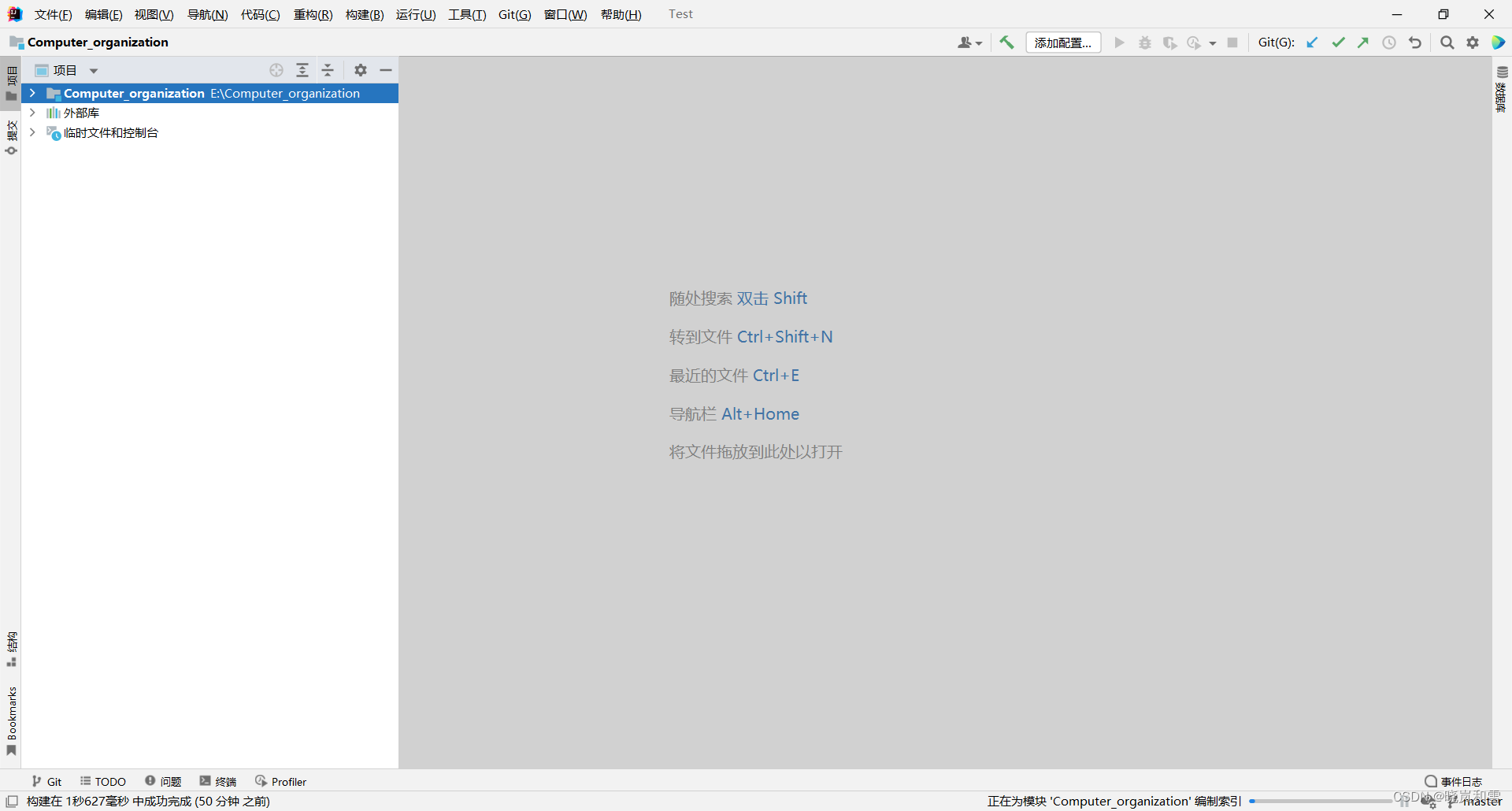This screenshot has width=1512, height=811.
Task: Click the Debug bug icon
Action: tap(1145, 43)
